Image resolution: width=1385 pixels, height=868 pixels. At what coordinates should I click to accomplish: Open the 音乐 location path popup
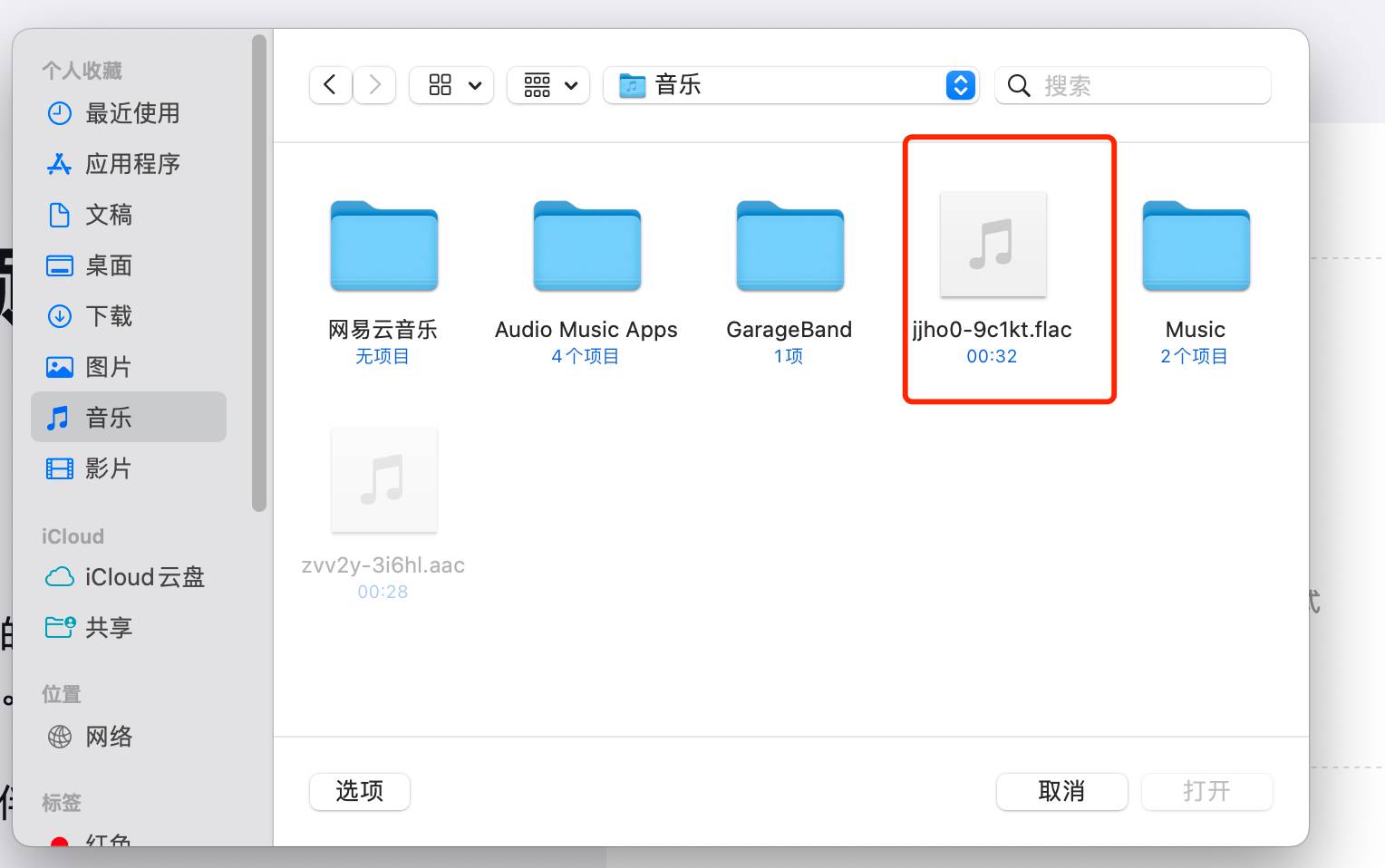(790, 85)
